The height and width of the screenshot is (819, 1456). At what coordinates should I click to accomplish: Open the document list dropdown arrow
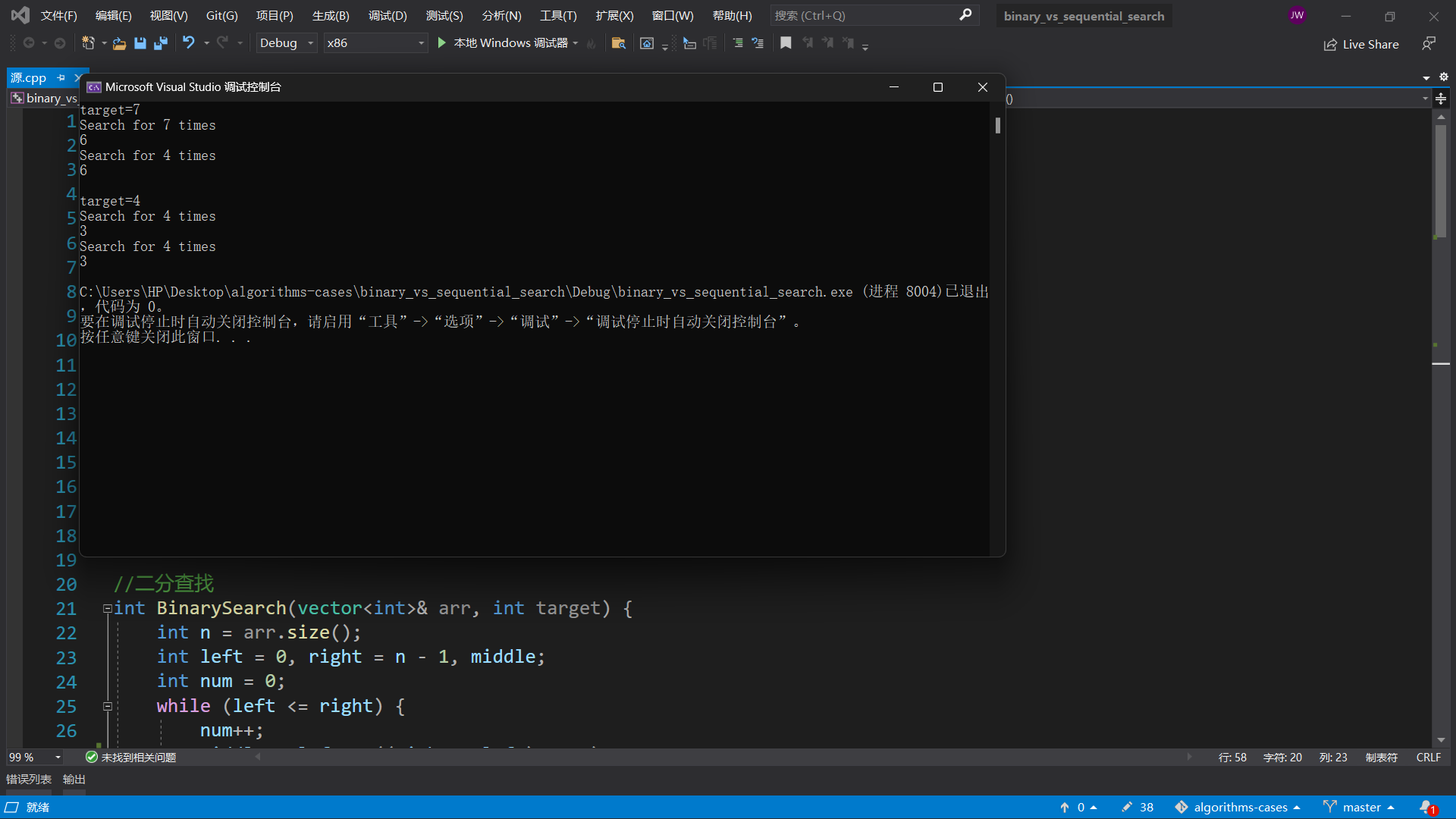click(x=1426, y=77)
